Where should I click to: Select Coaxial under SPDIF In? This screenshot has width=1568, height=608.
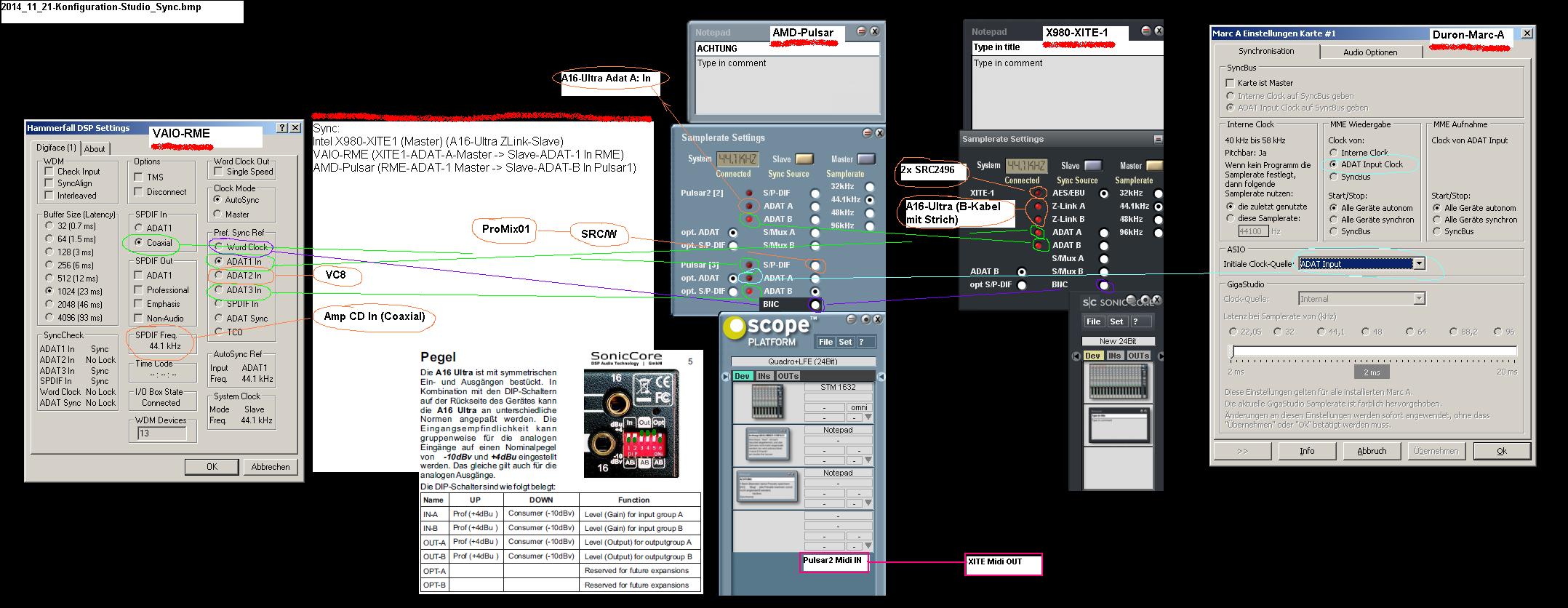(140, 242)
